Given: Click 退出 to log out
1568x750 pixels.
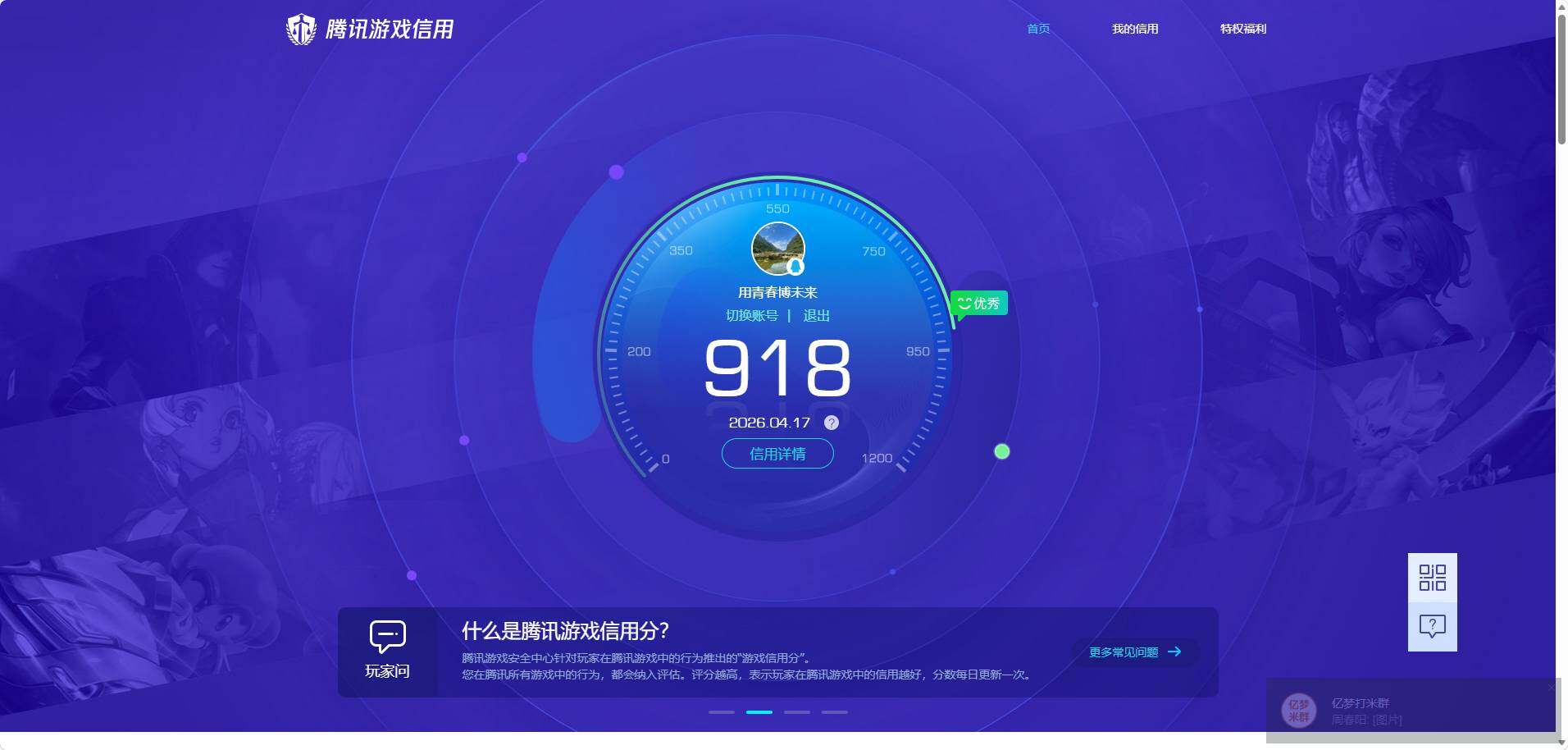Looking at the screenshot, I should 818,315.
